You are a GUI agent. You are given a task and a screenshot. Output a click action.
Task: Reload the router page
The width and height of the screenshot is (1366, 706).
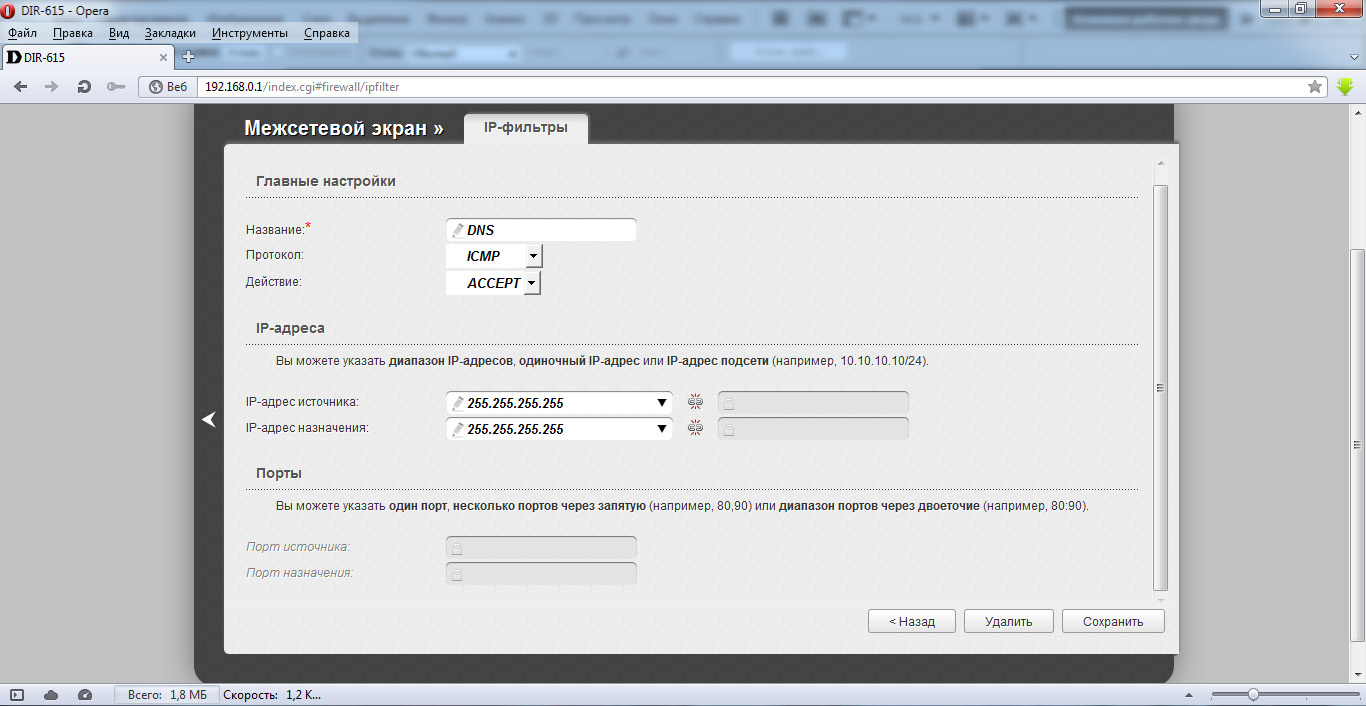(84, 87)
